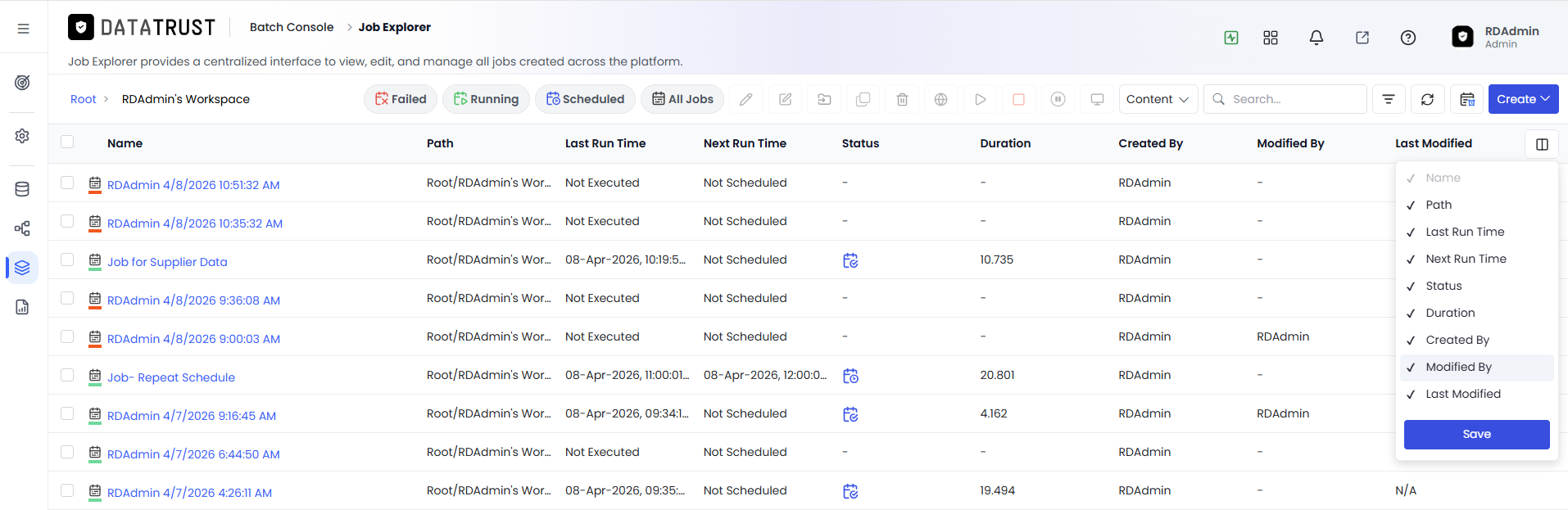Toggle the select-all header checkbox

click(x=67, y=142)
